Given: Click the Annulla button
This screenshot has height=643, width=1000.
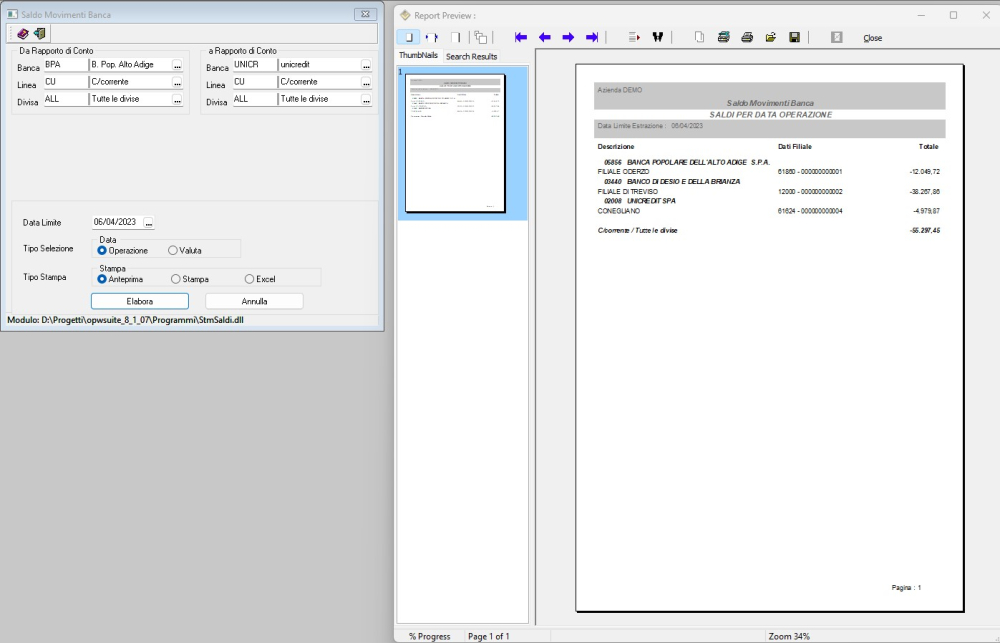Looking at the screenshot, I should (254, 301).
